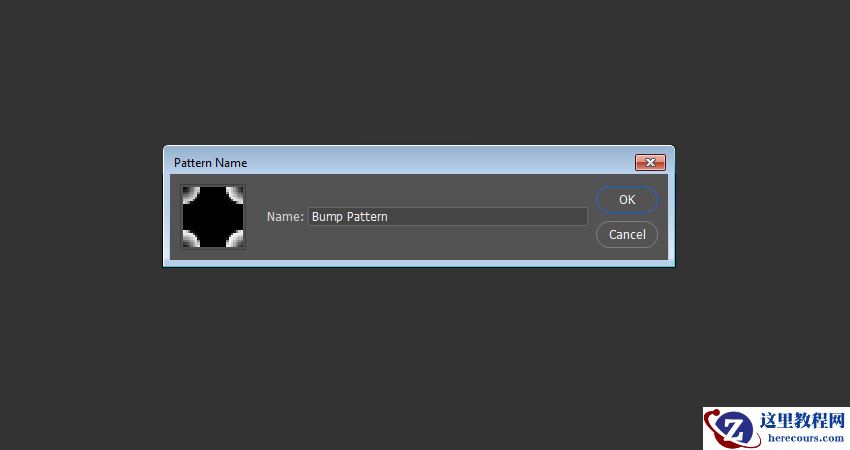Click the bump pattern preview thumbnail
Image resolution: width=850 pixels, height=450 pixels.
[x=213, y=217]
